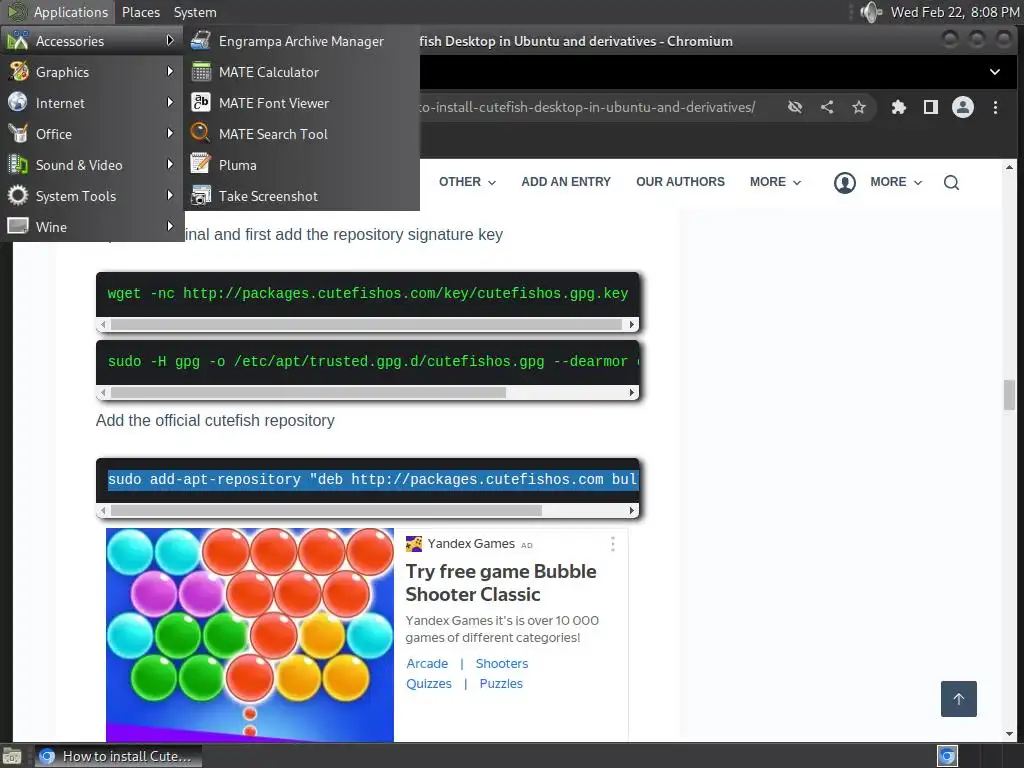
Task: Click the Engrampa archive icon
Action: [200, 40]
